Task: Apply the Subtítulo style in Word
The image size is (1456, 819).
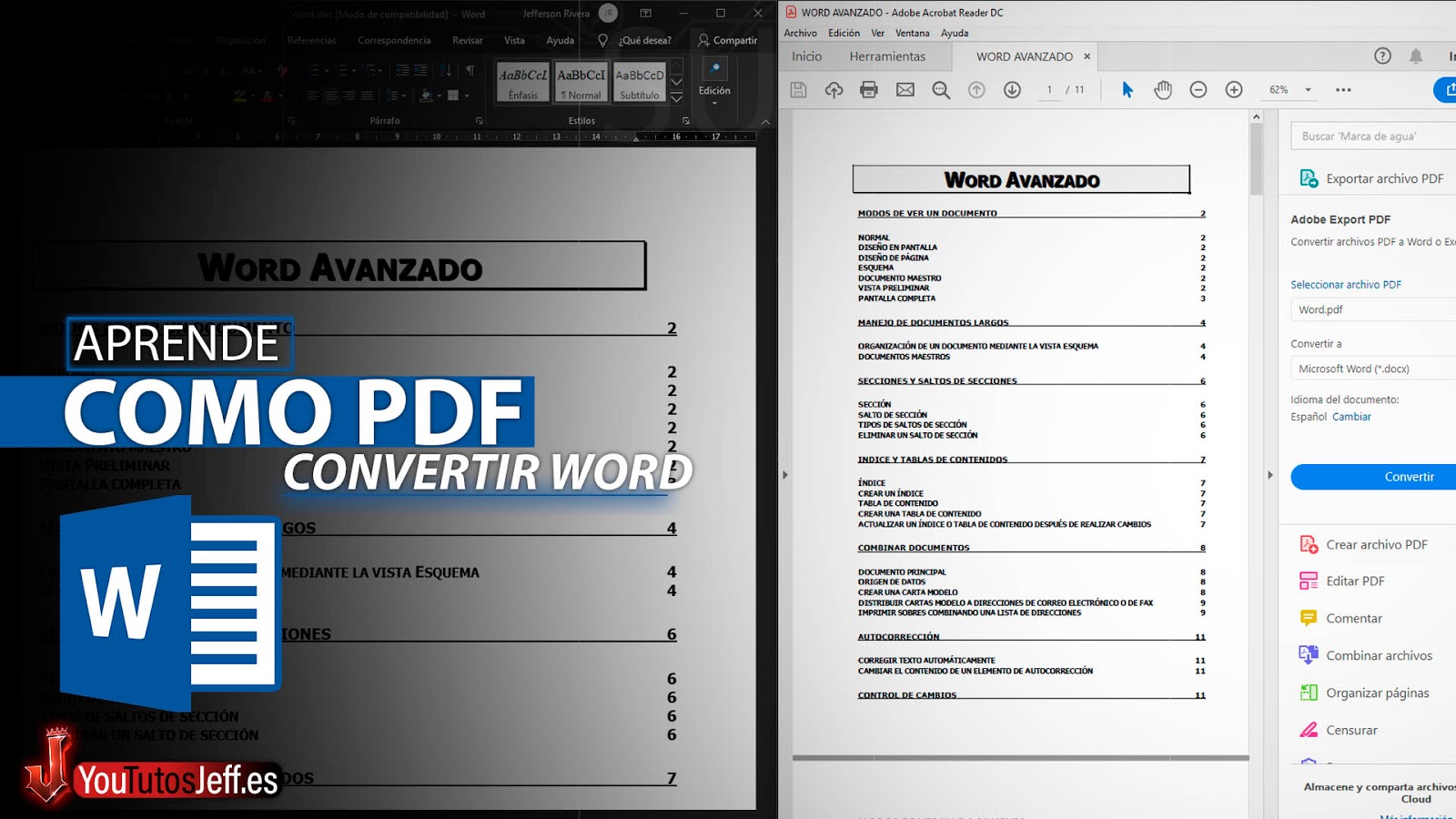Action: click(640, 83)
